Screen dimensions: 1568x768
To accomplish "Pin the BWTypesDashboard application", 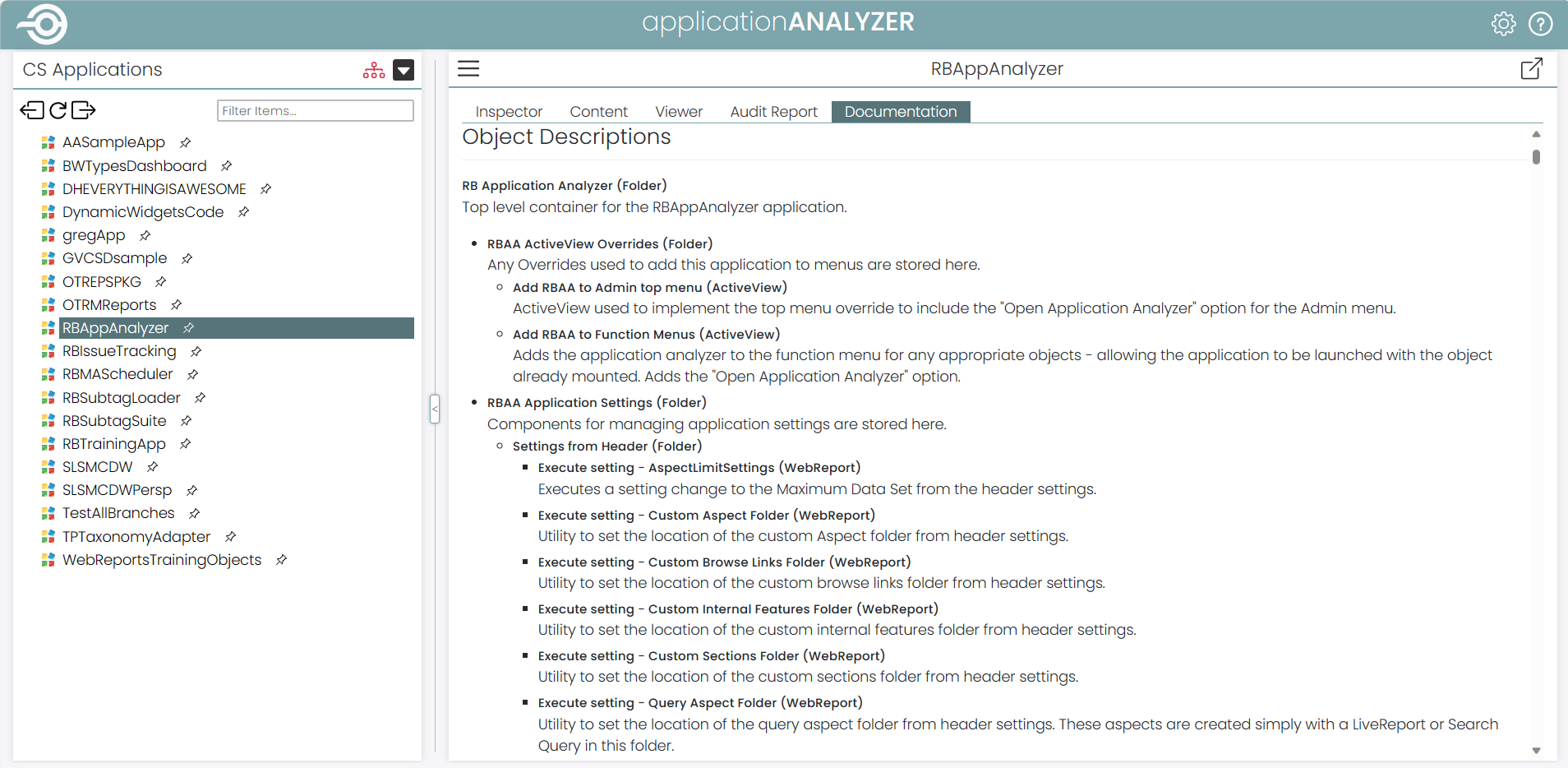I will point(227,165).
